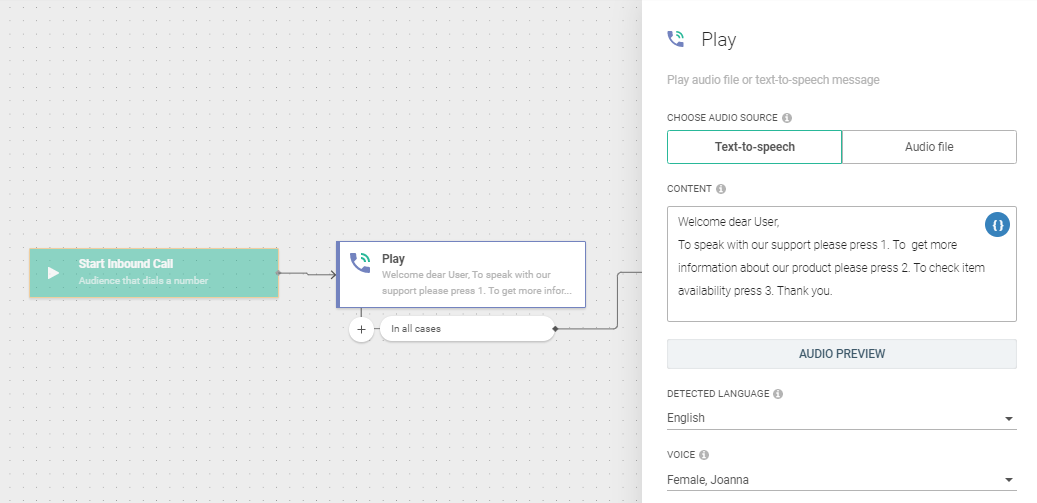This screenshot has width=1037, height=503.
Task: Click the phone icon in Play panel header
Action: [677, 40]
